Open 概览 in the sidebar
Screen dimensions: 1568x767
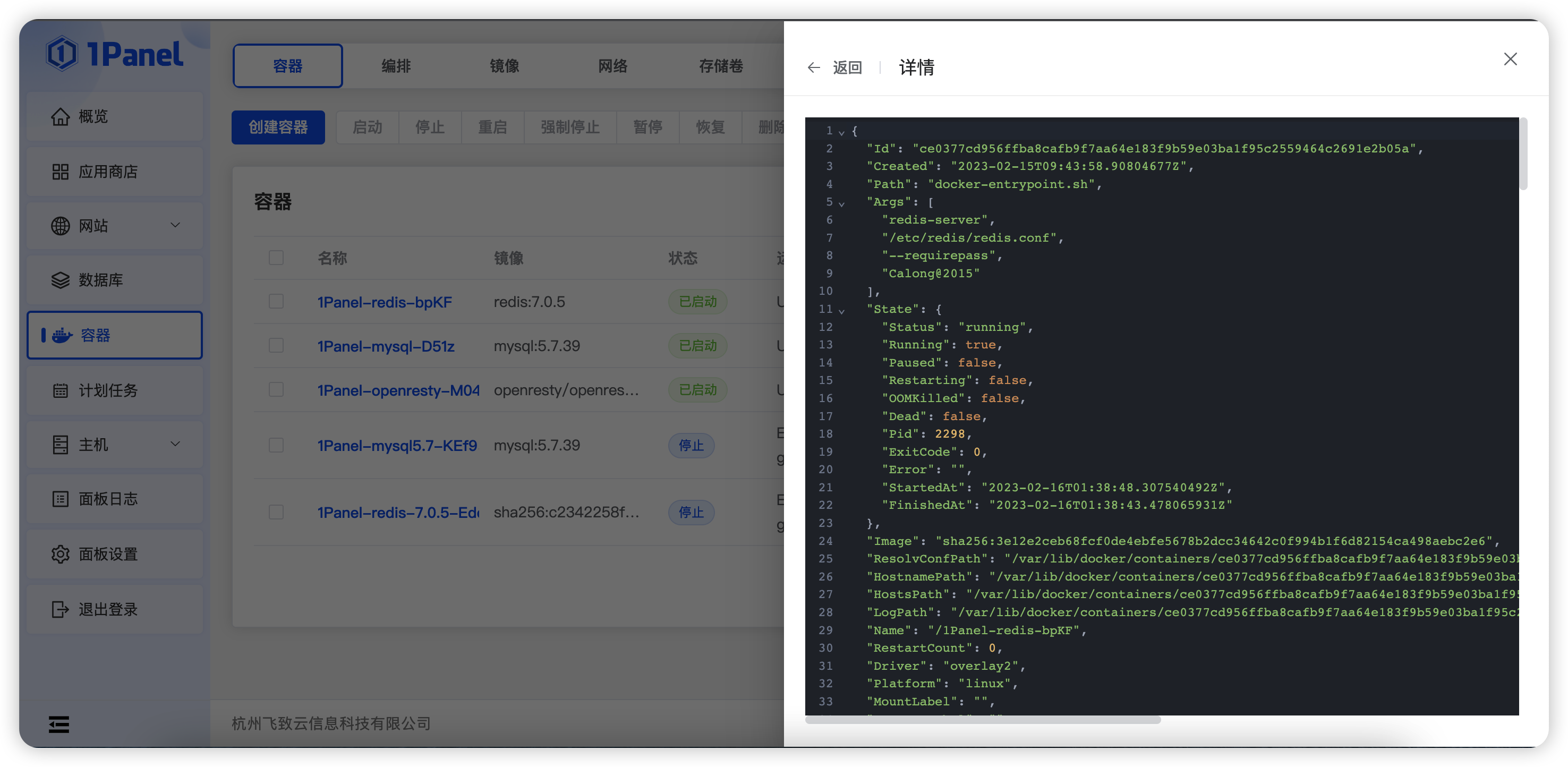(114, 116)
